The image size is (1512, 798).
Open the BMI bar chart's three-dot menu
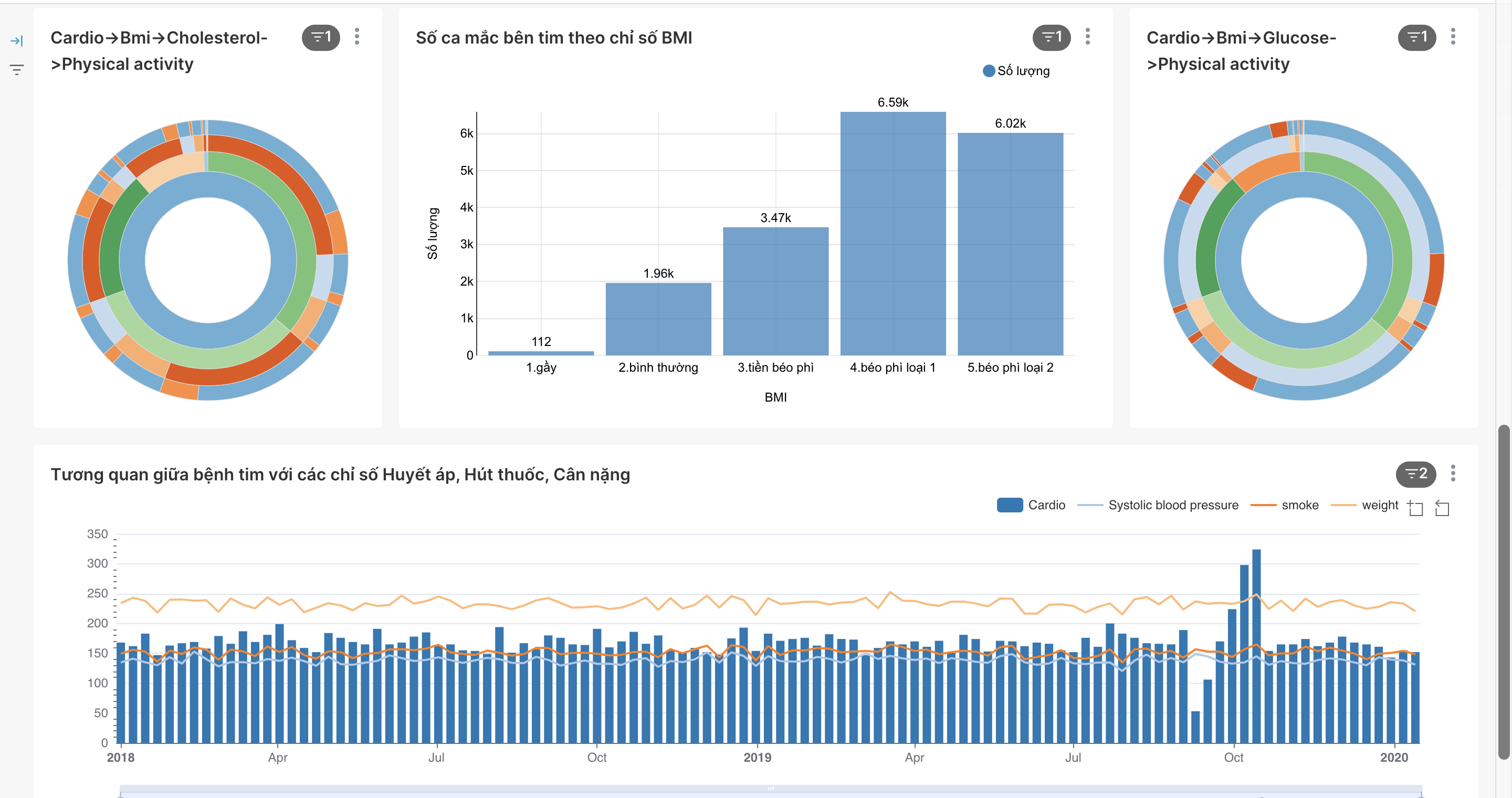(x=1088, y=37)
